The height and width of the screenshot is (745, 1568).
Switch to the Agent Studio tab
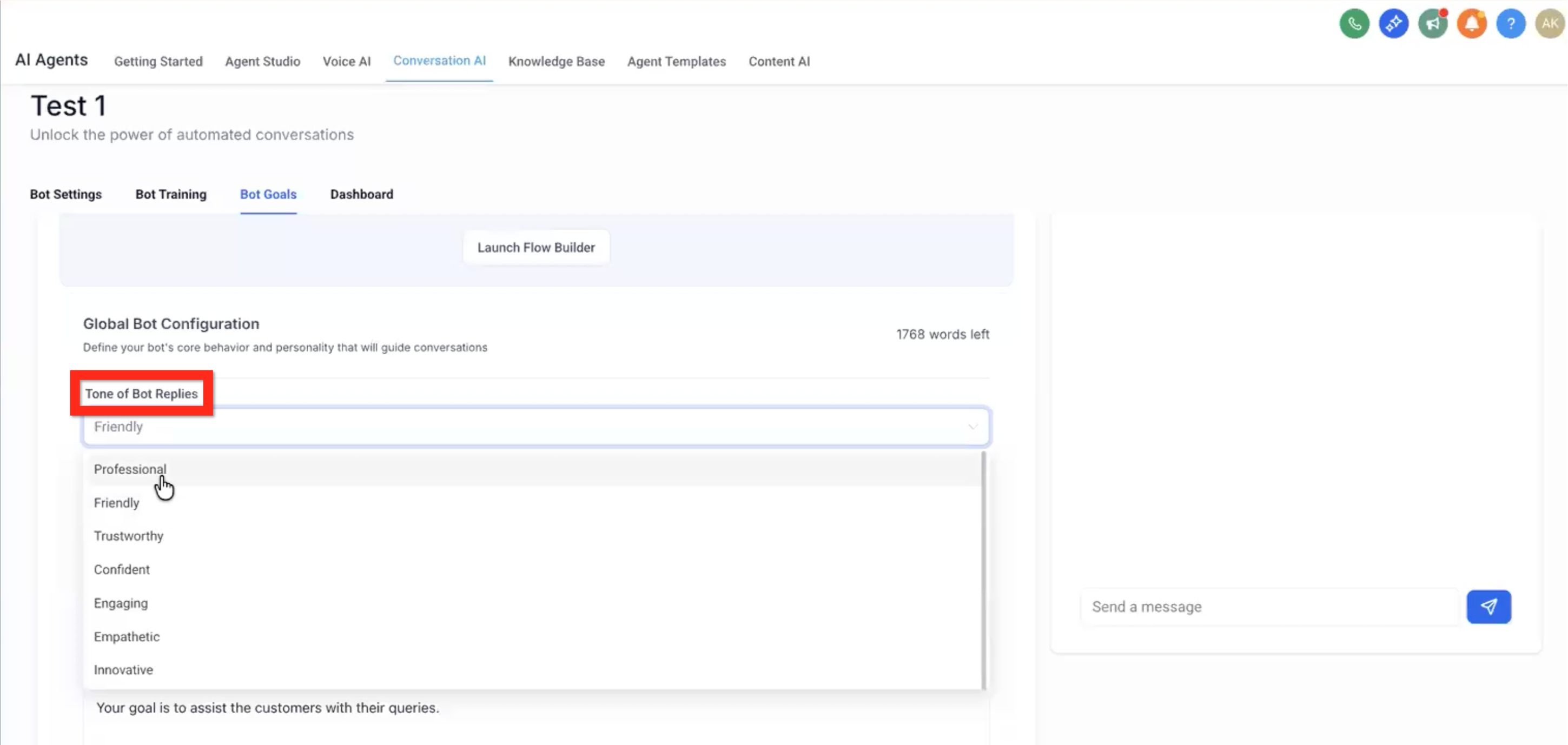click(262, 62)
